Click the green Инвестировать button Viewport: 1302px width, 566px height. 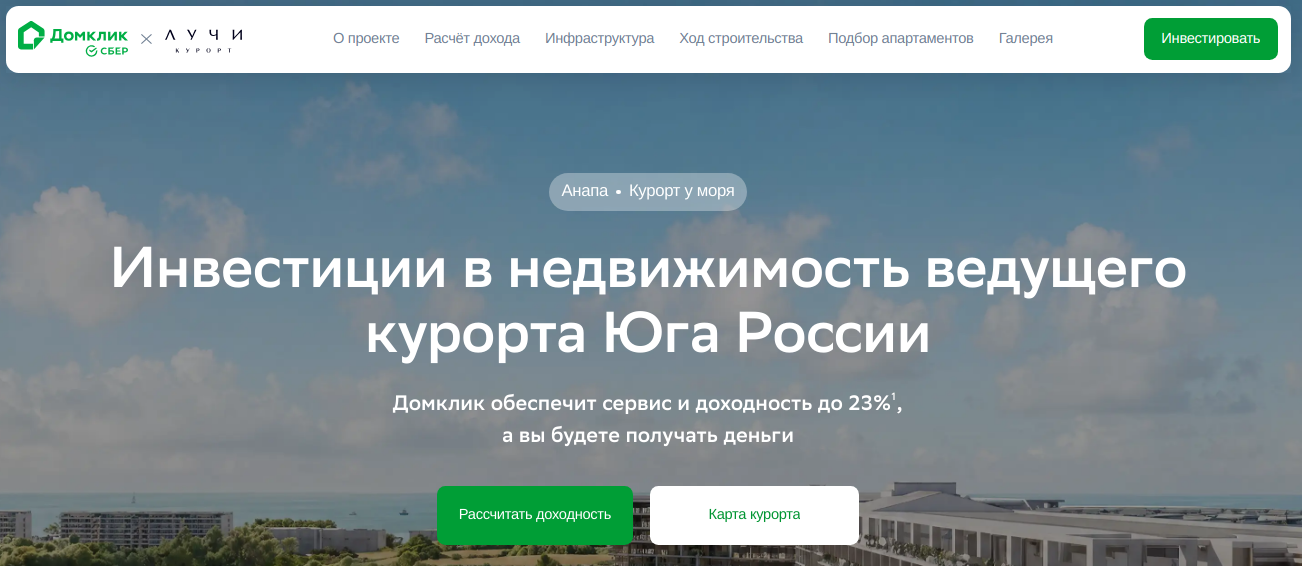point(1211,39)
